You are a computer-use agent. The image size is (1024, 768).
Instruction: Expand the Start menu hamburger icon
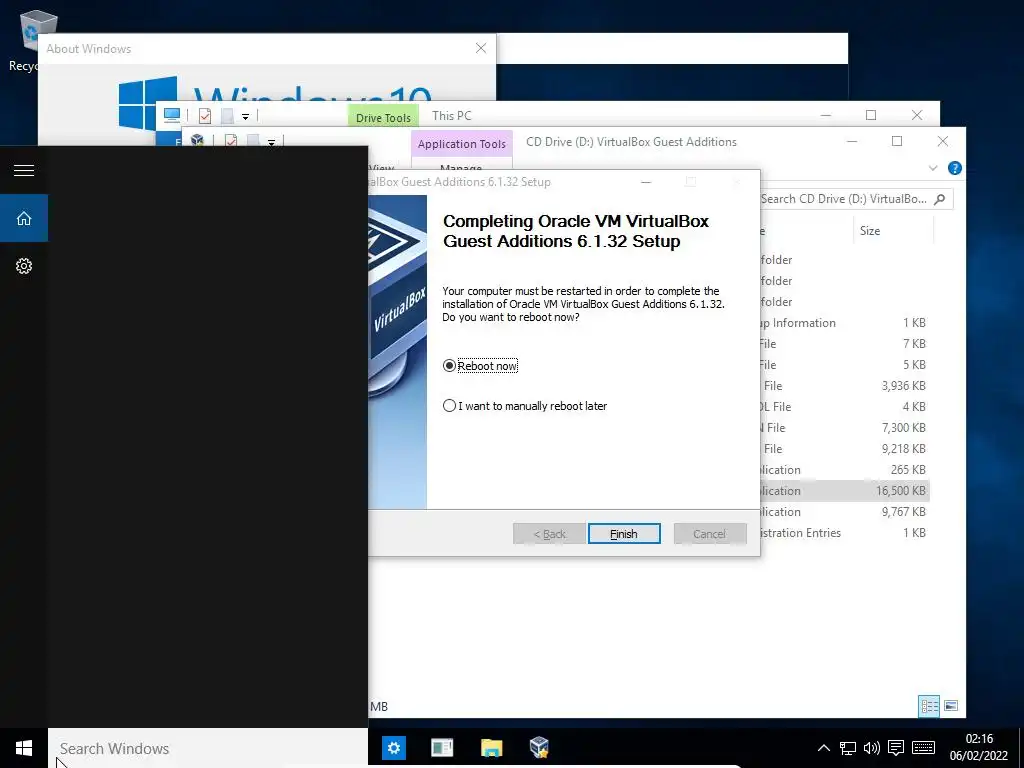[24, 170]
